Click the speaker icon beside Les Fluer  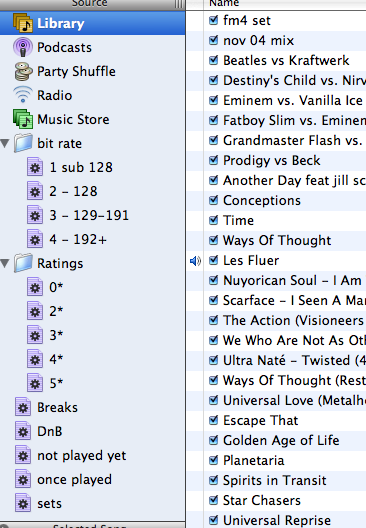[196, 261]
